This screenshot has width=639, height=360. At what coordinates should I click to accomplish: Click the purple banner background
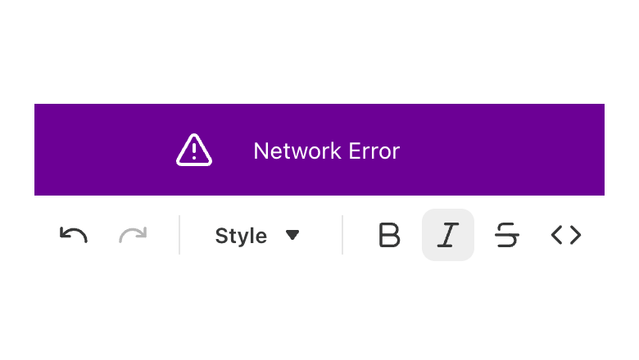pos(501,150)
